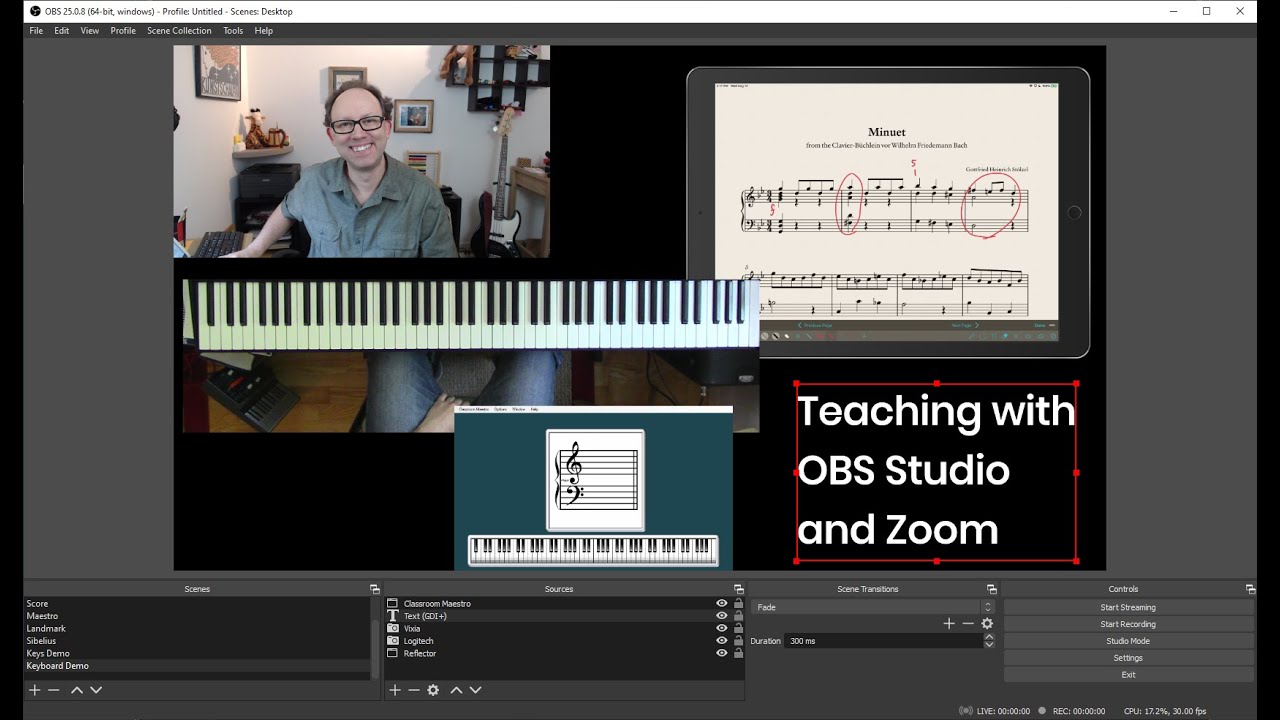1280x720 pixels.
Task: Open the Scene Collection menu
Action: click(x=179, y=31)
